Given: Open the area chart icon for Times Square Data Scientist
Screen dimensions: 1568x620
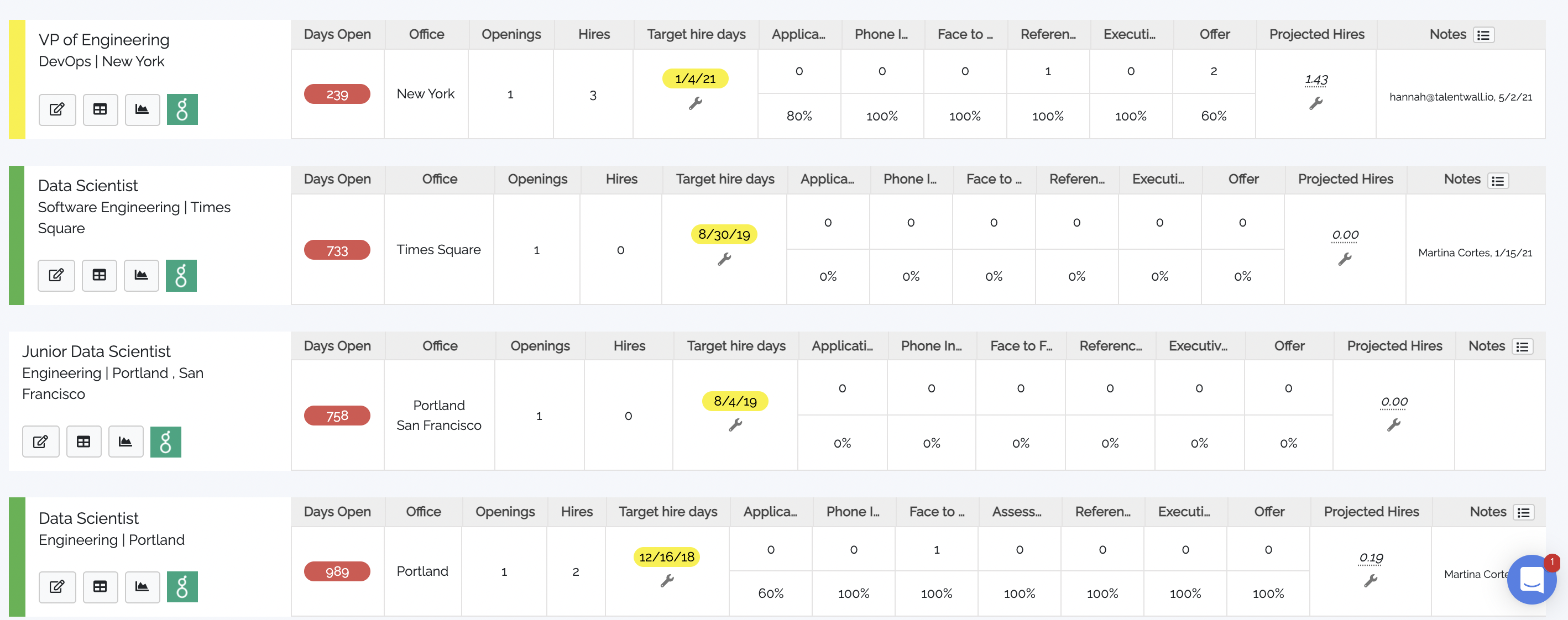Looking at the screenshot, I should click(141, 276).
